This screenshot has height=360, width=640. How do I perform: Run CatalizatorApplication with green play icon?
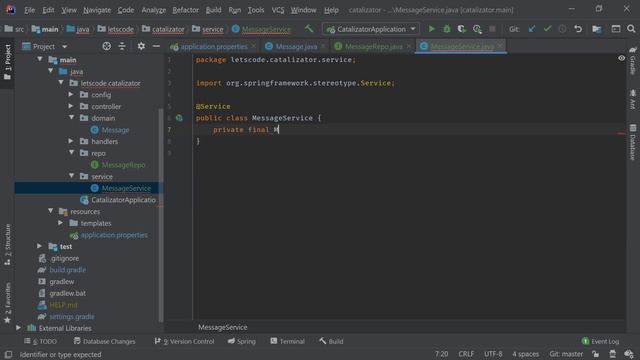coord(431,29)
